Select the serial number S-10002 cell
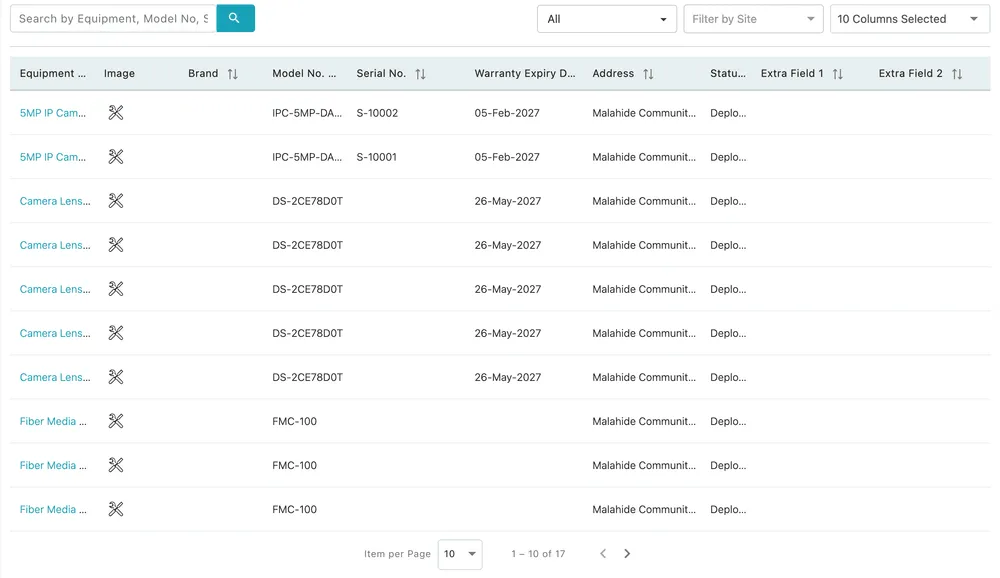 click(x=377, y=113)
